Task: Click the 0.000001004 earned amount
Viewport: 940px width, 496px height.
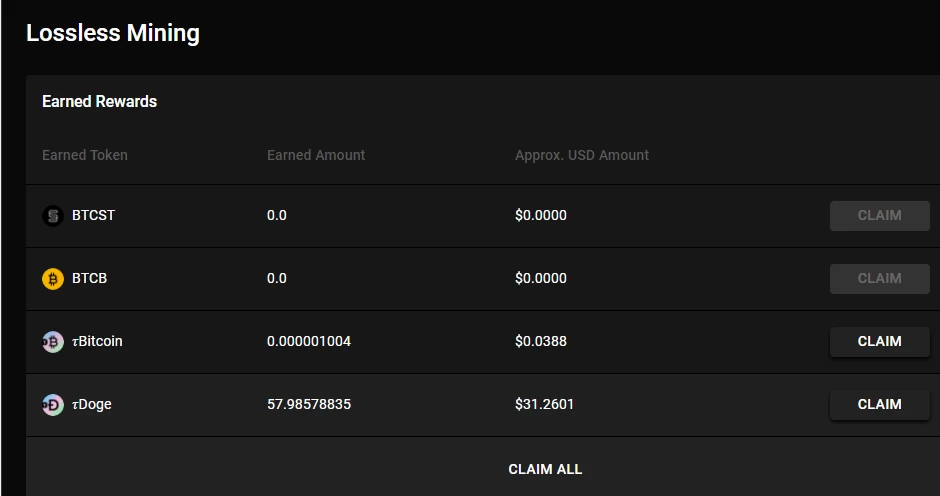Action: point(309,341)
